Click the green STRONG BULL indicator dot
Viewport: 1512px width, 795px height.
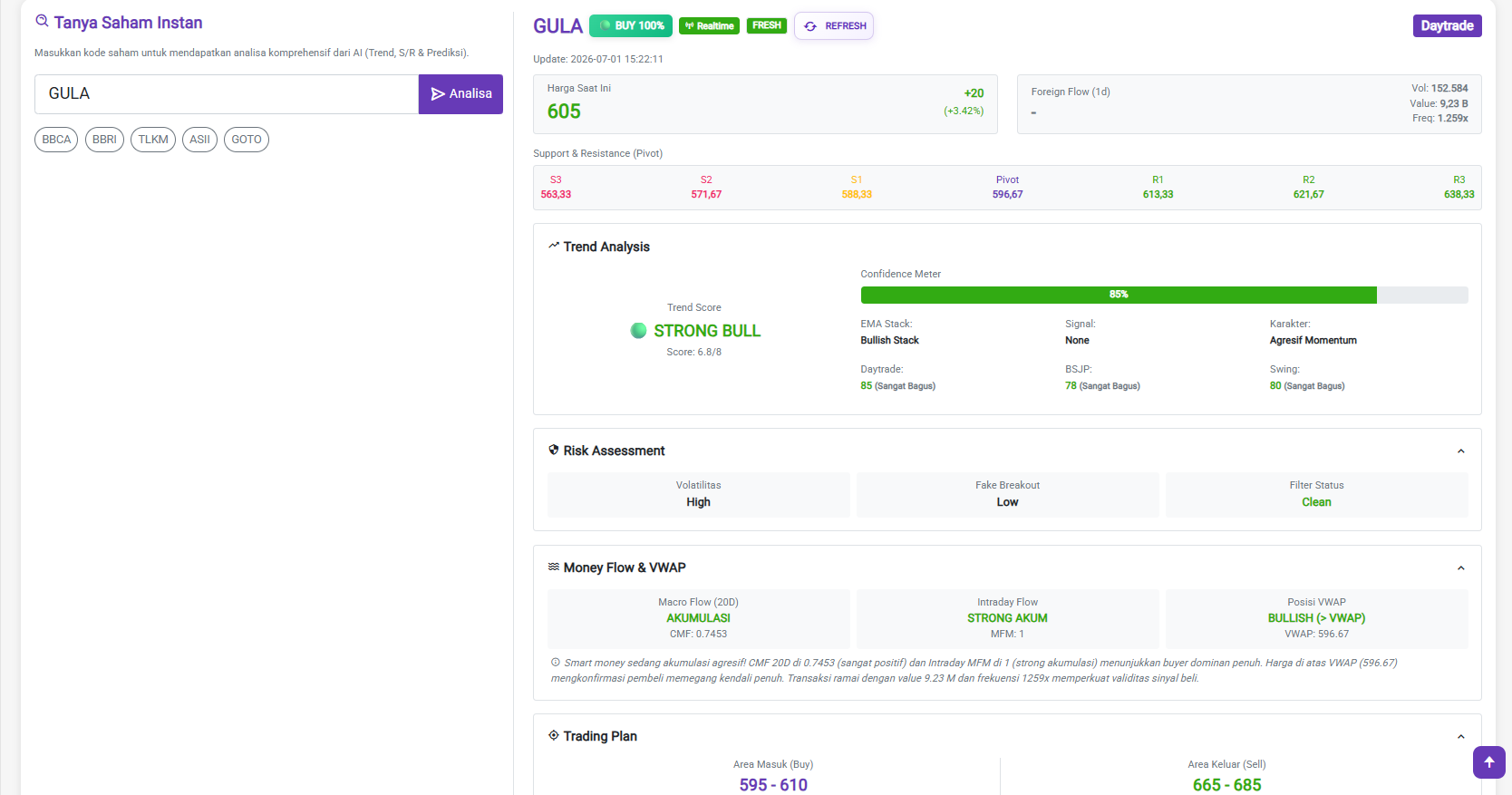pyautogui.click(x=638, y=331)
